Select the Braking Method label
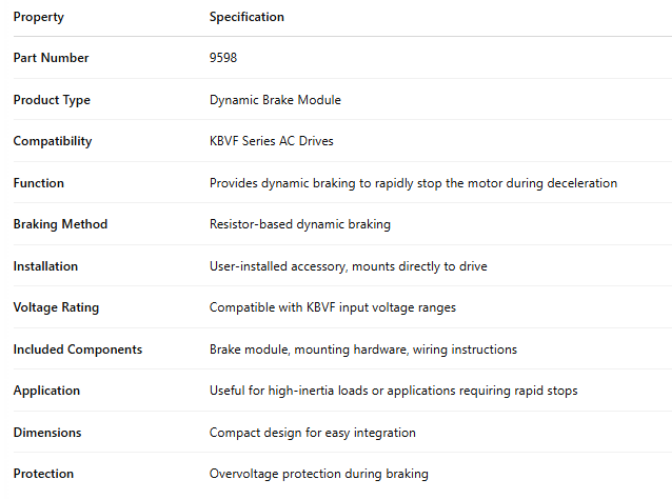672x500 pixels. [x=60, y=224]
